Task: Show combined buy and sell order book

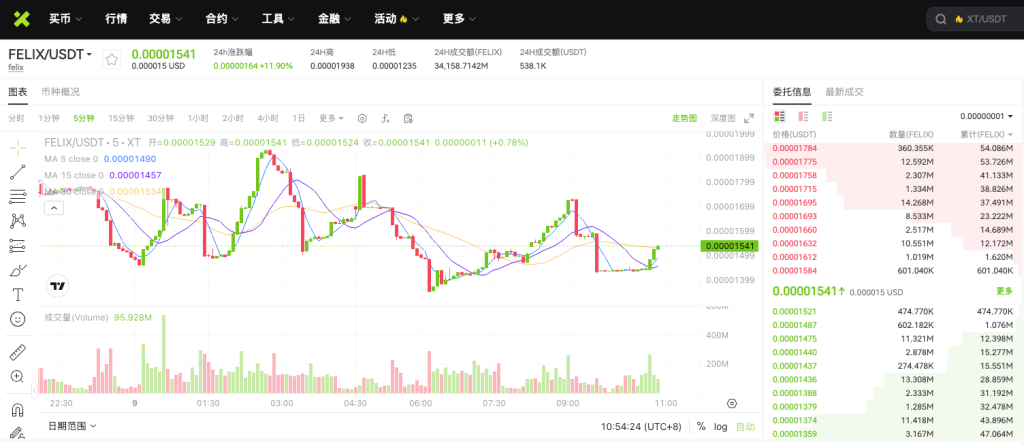Action: [x=779, y=116]
